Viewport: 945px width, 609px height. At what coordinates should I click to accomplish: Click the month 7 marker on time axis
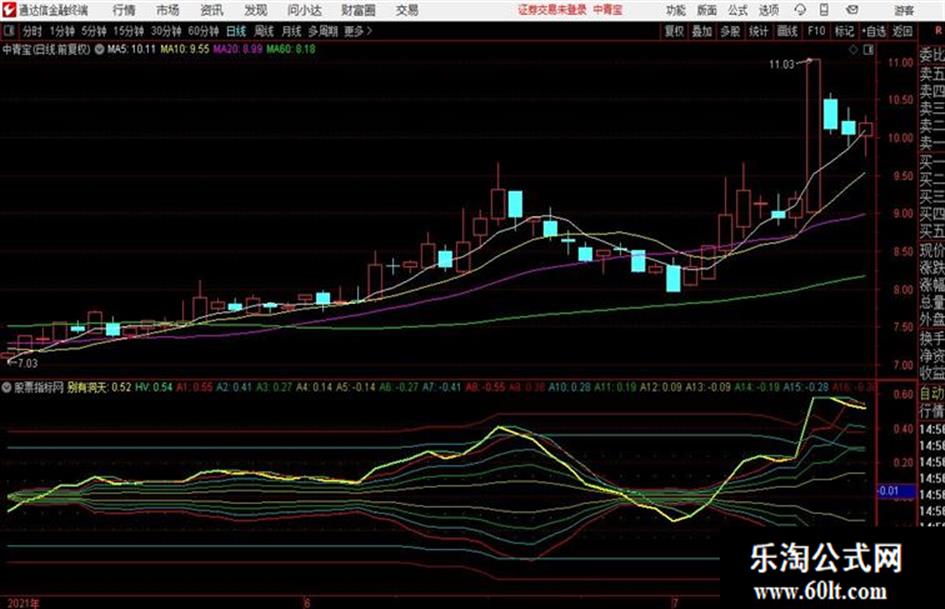tap(674, 603)
